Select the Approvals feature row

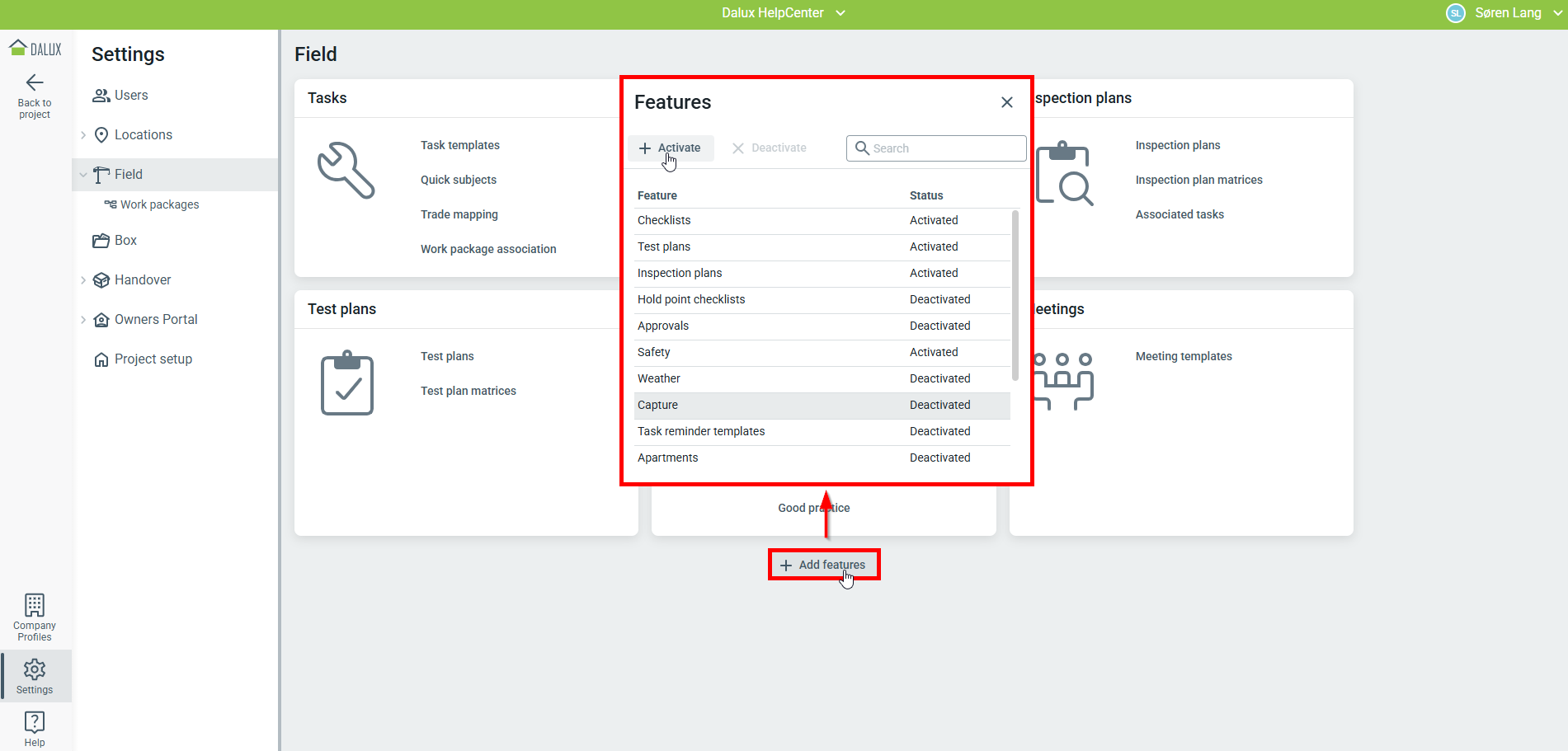point(822,326)
